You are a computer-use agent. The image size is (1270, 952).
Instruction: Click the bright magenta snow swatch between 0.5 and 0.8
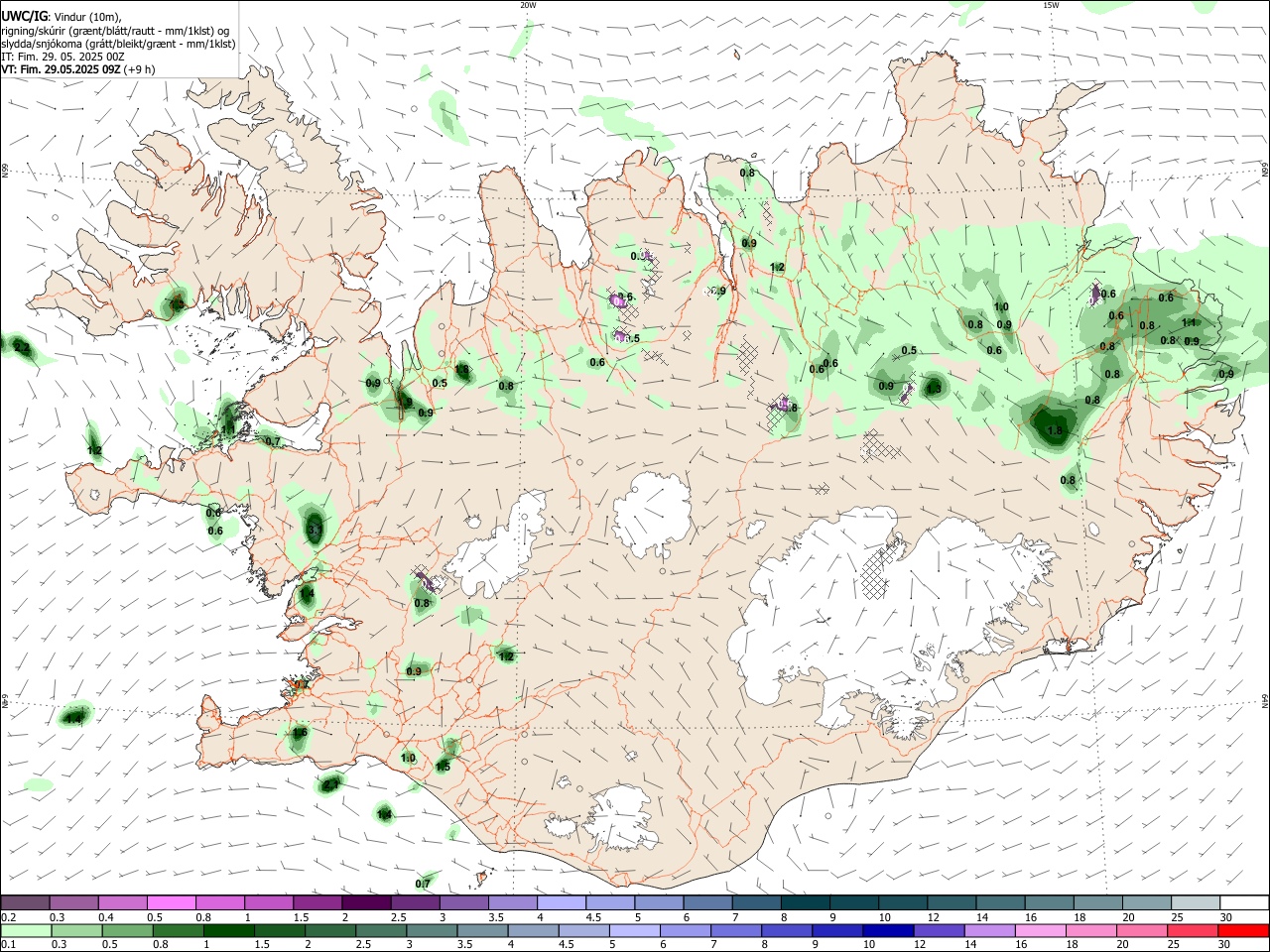[172, 902]
